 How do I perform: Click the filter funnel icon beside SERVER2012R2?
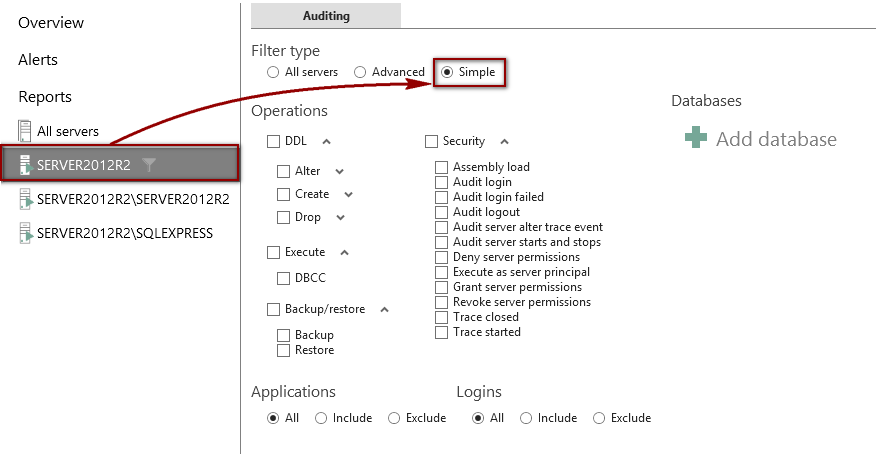tap(149, 165)
